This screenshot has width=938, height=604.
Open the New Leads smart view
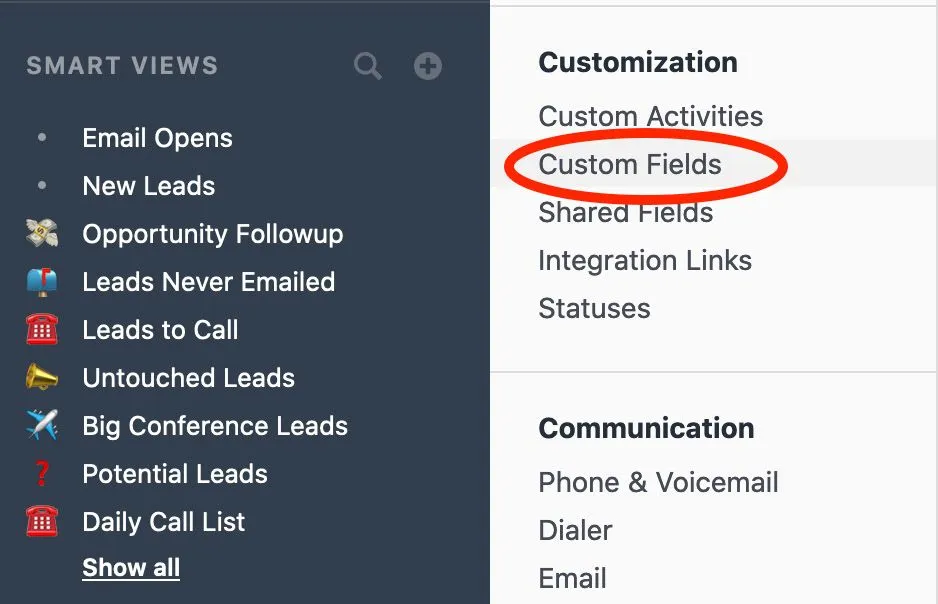click(x=148, y=186)
